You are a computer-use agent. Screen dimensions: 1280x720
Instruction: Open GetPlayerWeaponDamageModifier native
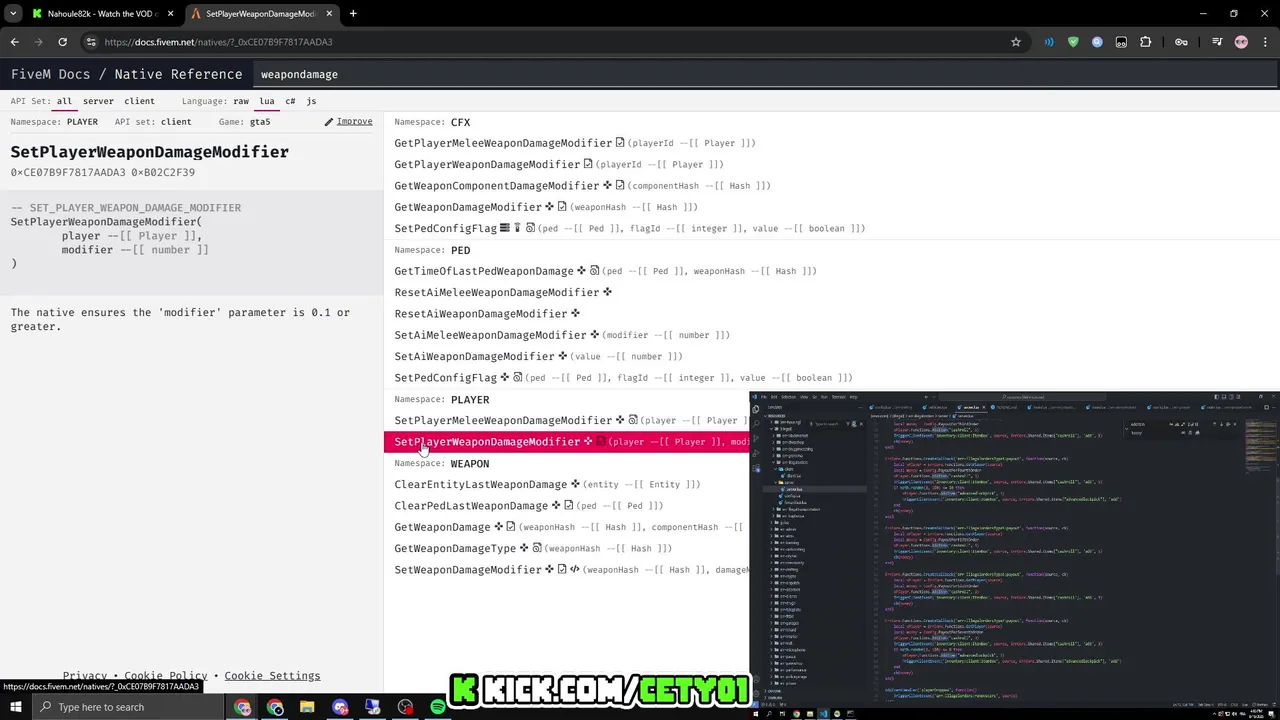(487, 164)
